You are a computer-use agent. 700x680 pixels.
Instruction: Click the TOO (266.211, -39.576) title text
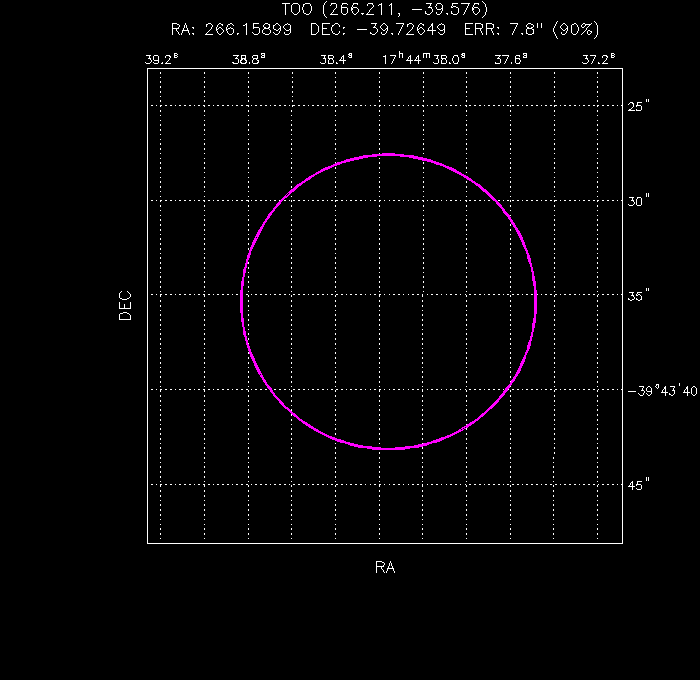click(385, 9)
